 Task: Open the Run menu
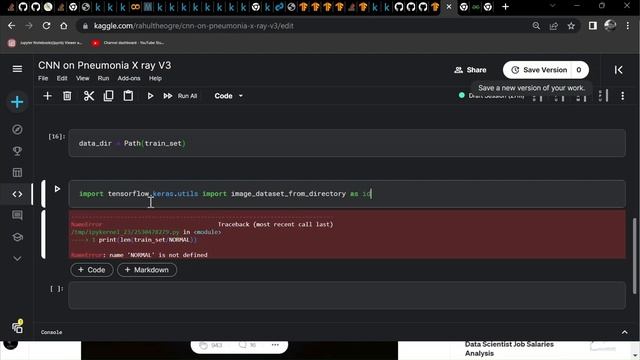103,78
